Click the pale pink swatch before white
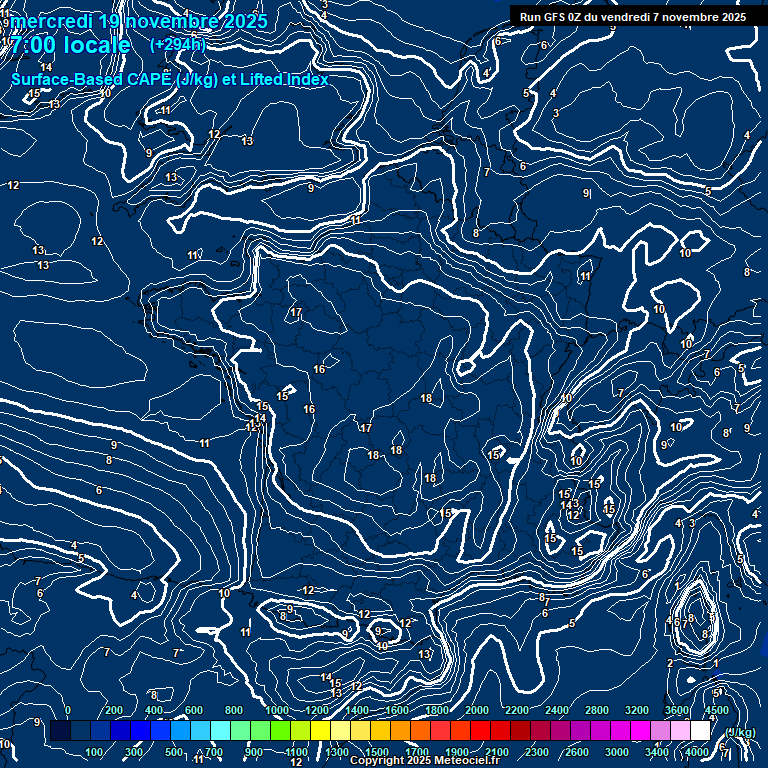This screenshot has width=768, height=768. 680,730
